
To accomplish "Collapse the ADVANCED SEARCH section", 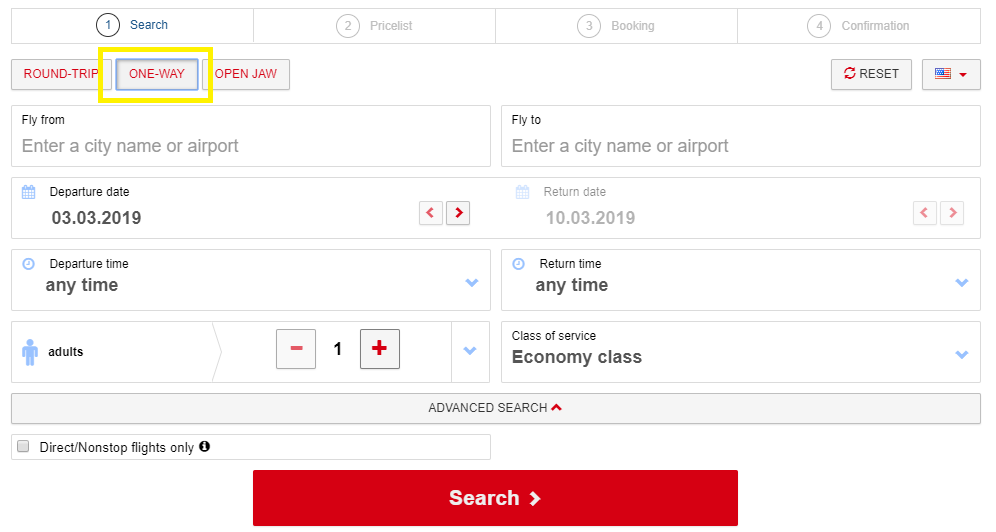I will point(495,408).
